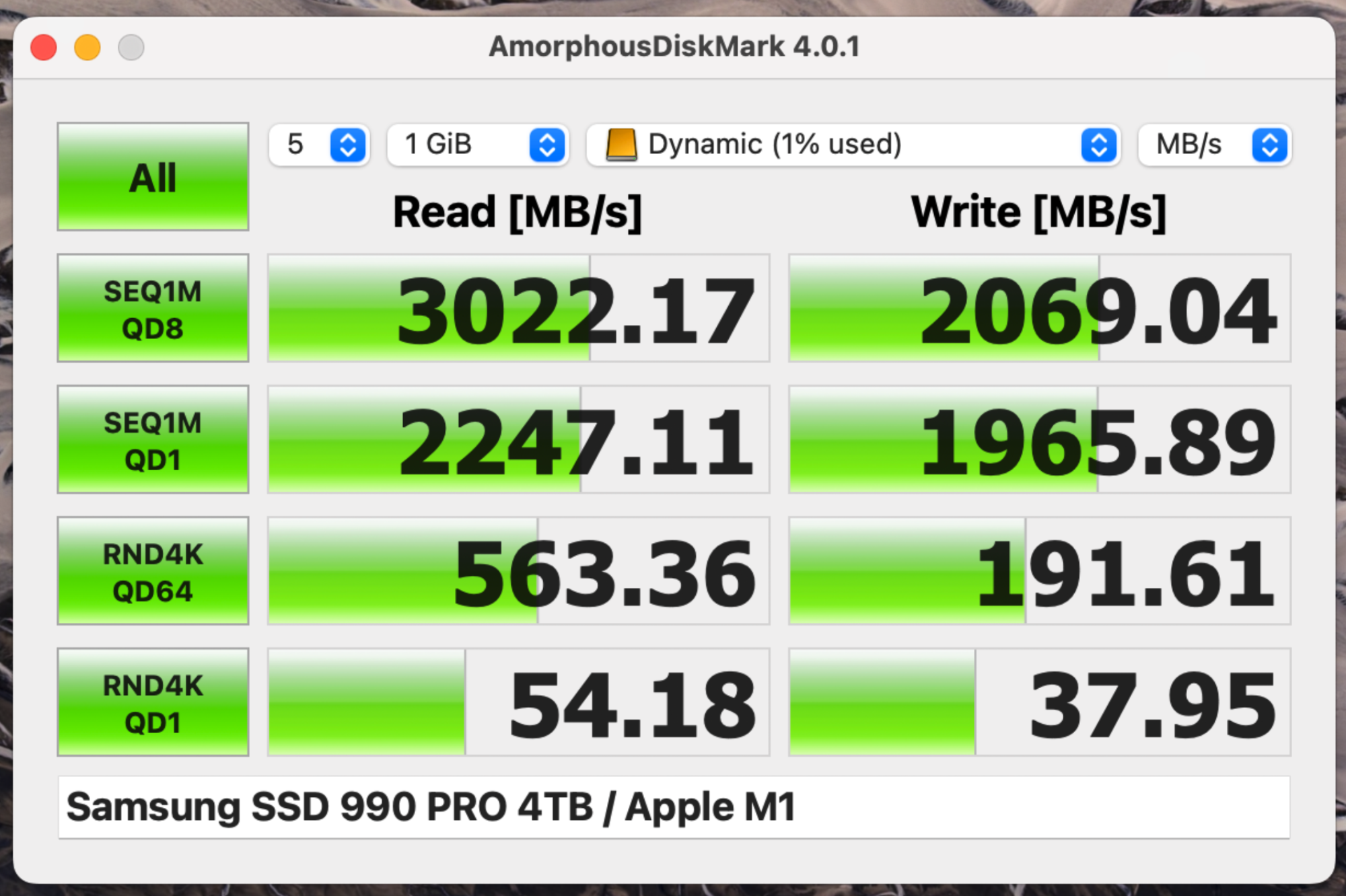
Task: Click the blue stepper arrows beside 5
Action: click(348, 145)
